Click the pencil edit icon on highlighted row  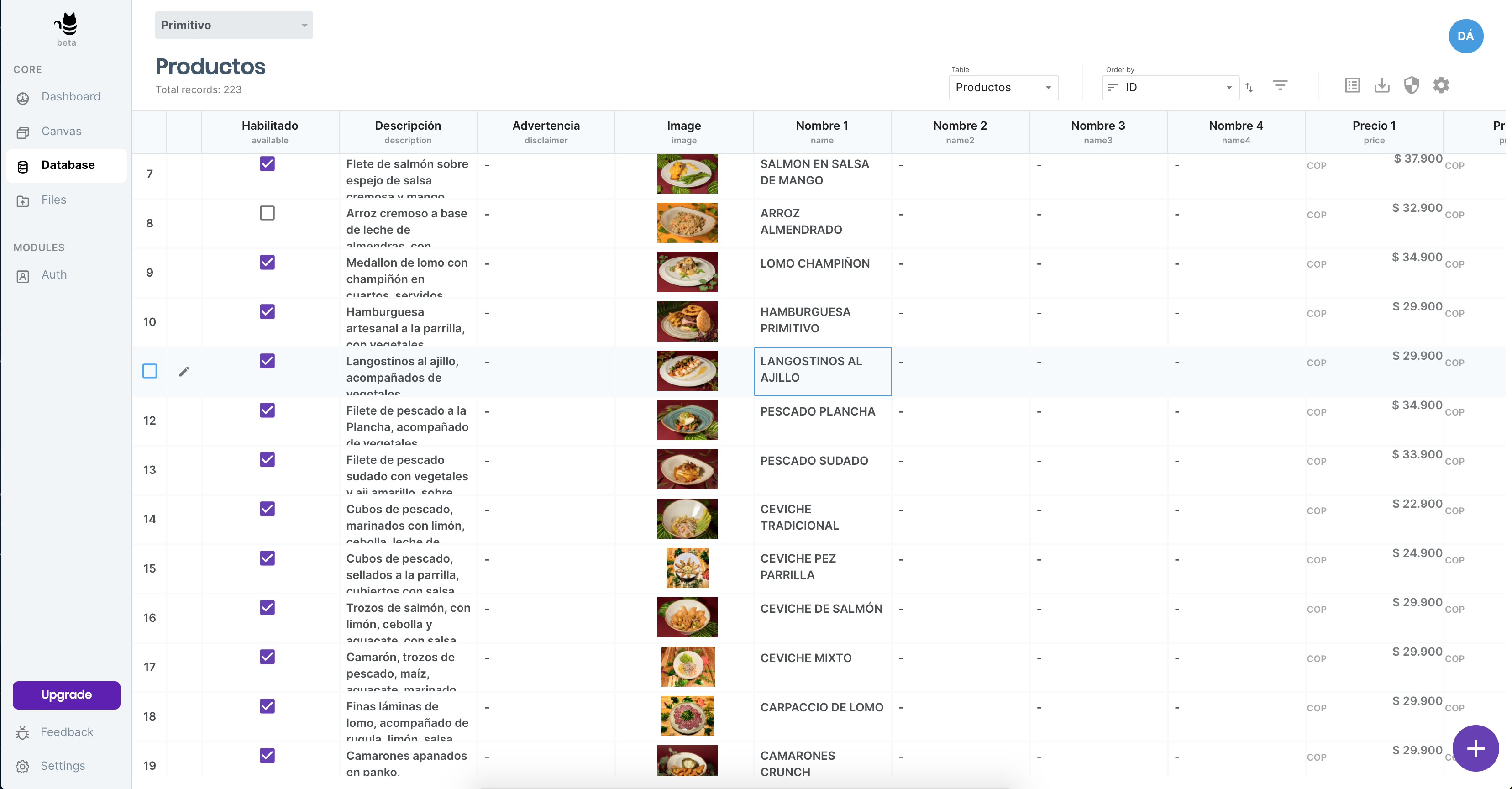tap(184, 371)
